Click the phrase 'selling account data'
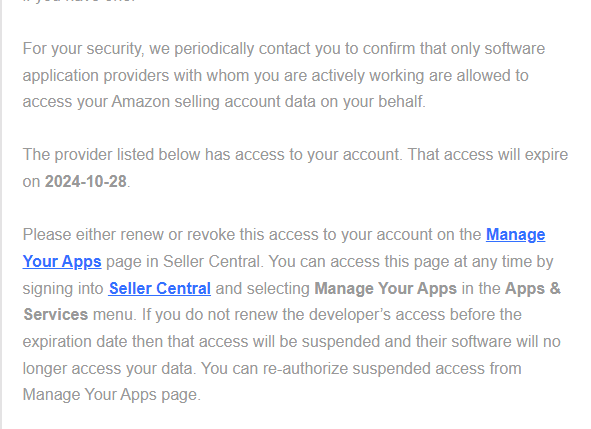The image size is (591, 429). [x=270, y=102]
